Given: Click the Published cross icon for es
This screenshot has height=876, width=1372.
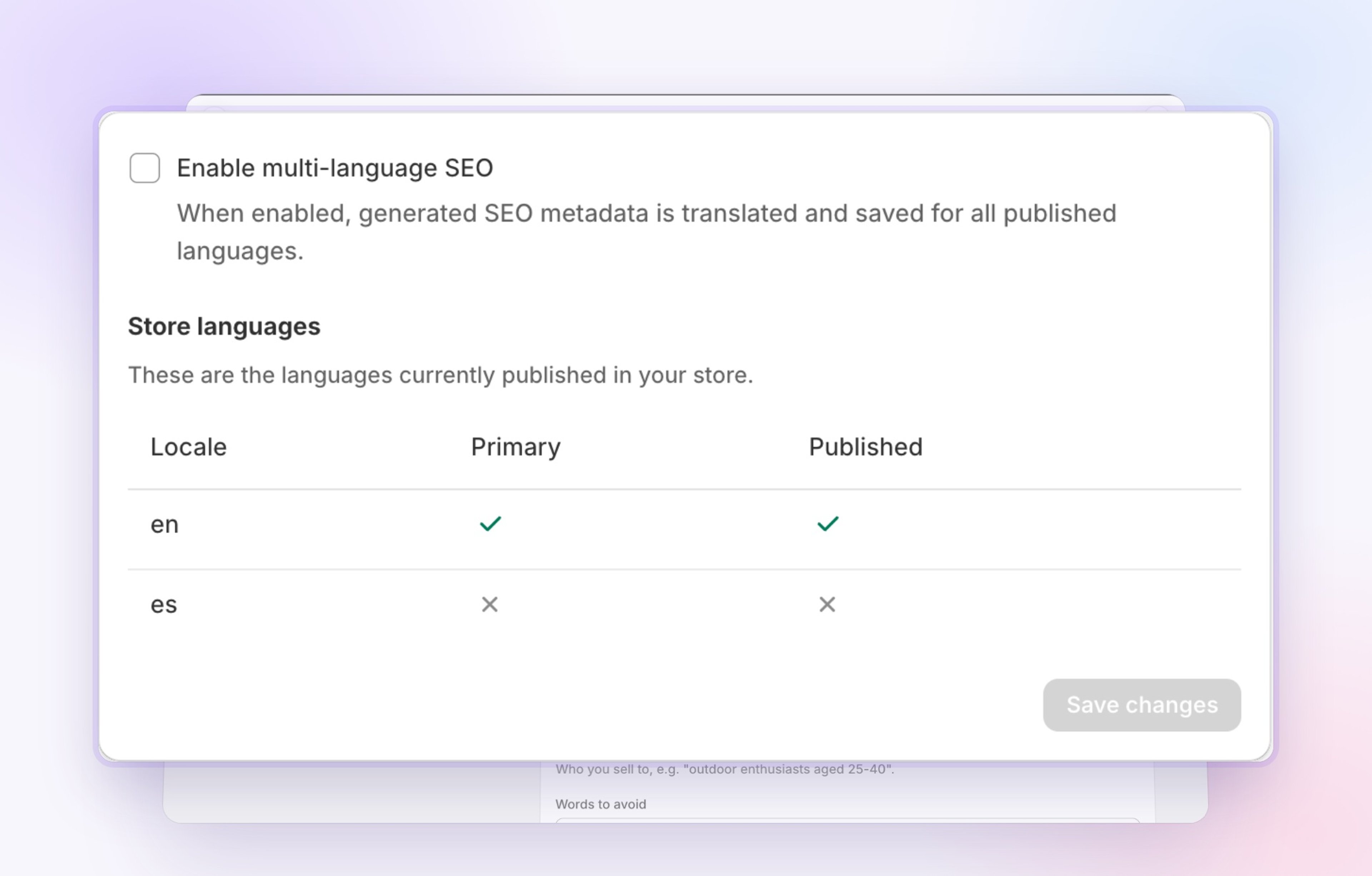Looking at the screenshot, I should [827, 604].
